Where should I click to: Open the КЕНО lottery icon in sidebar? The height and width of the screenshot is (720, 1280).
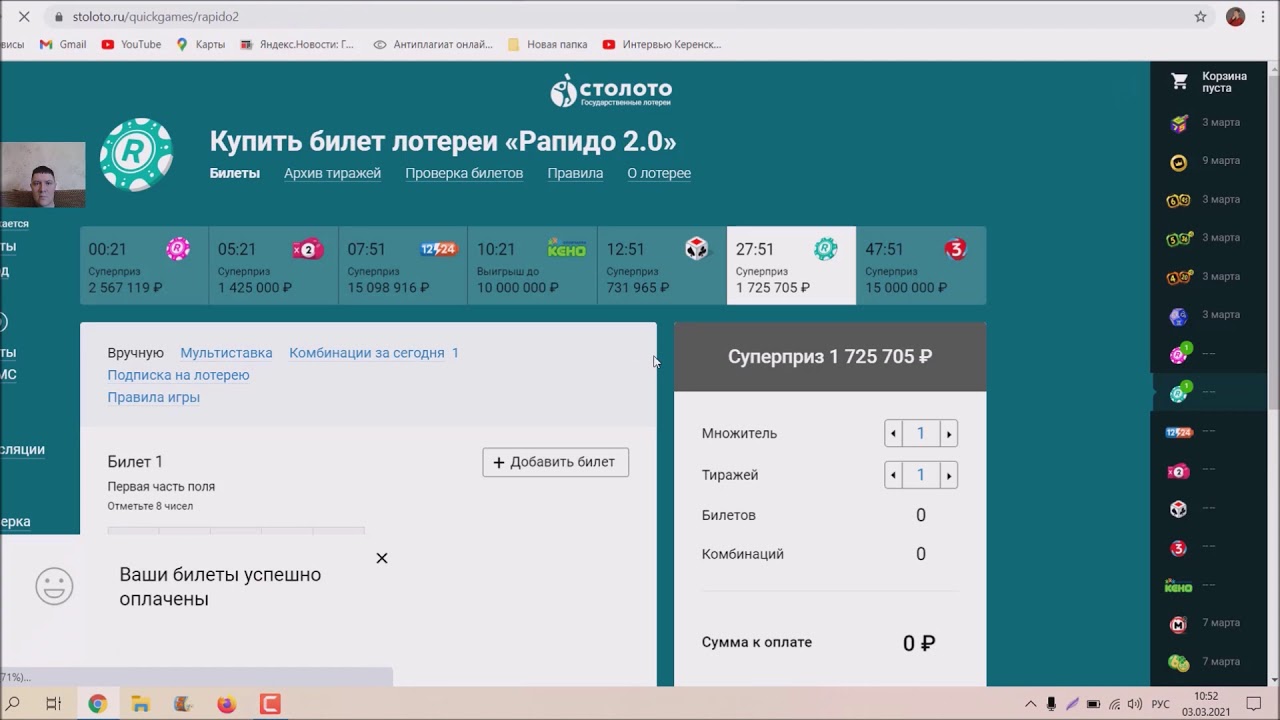[1179, 586]
